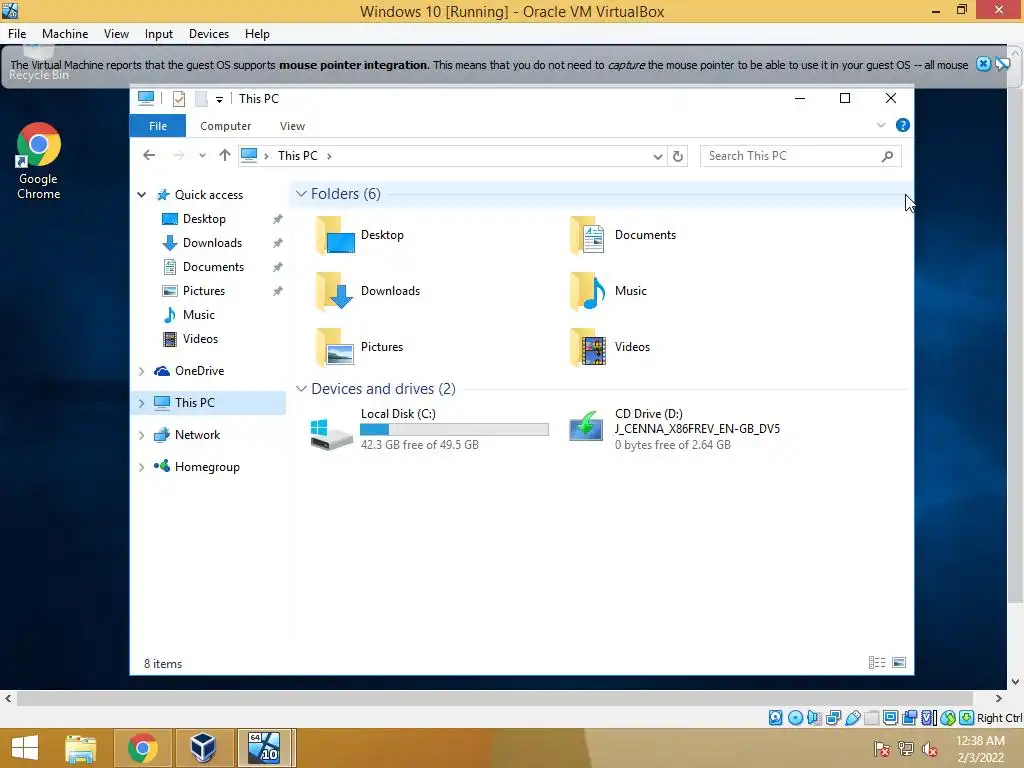Image resolution: width=1024 pixels, height=768 pixels.
Task: Open the VirtualBox File menu
Action: coord(17,34)
